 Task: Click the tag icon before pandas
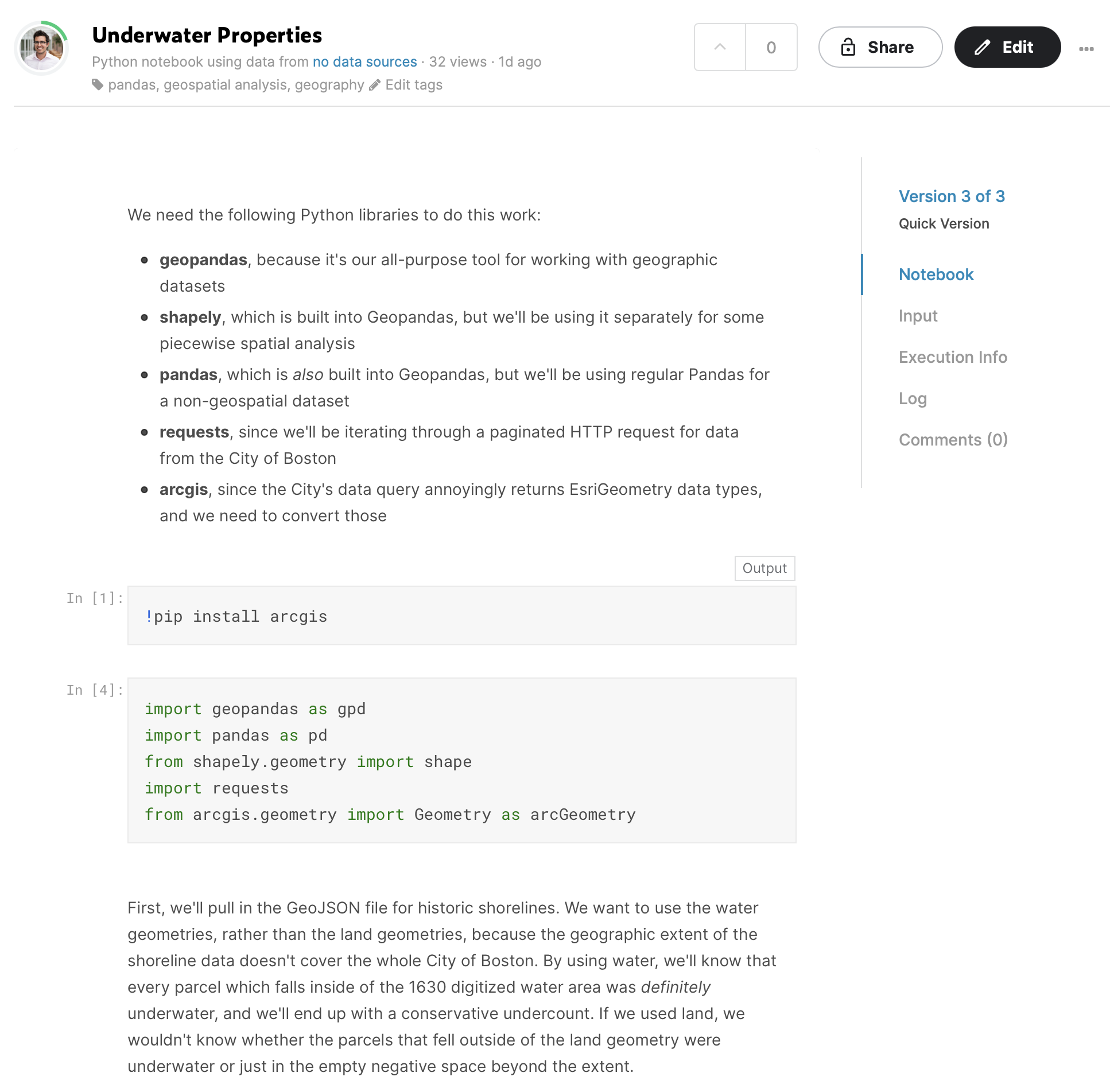[x=98, y=85]
